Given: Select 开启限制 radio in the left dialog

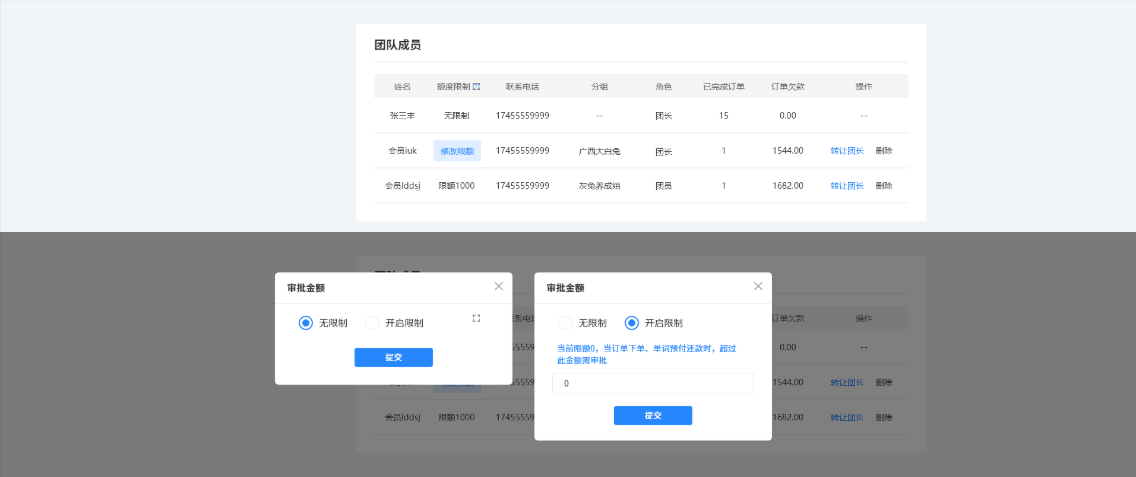Looking at the screenshot, I should (373, 323).
